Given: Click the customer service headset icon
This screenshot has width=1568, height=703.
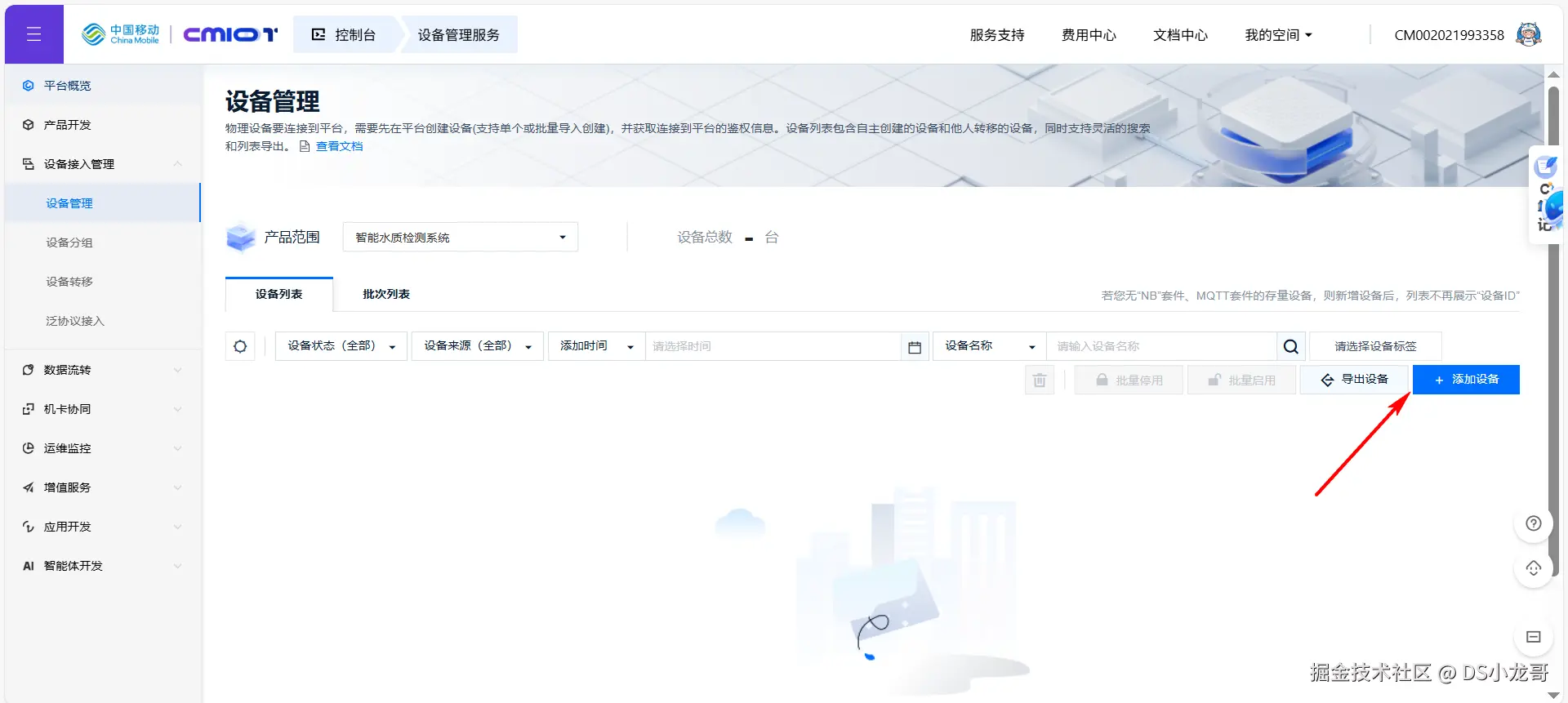Looking at the screenshot, I should coord(1534,568).
